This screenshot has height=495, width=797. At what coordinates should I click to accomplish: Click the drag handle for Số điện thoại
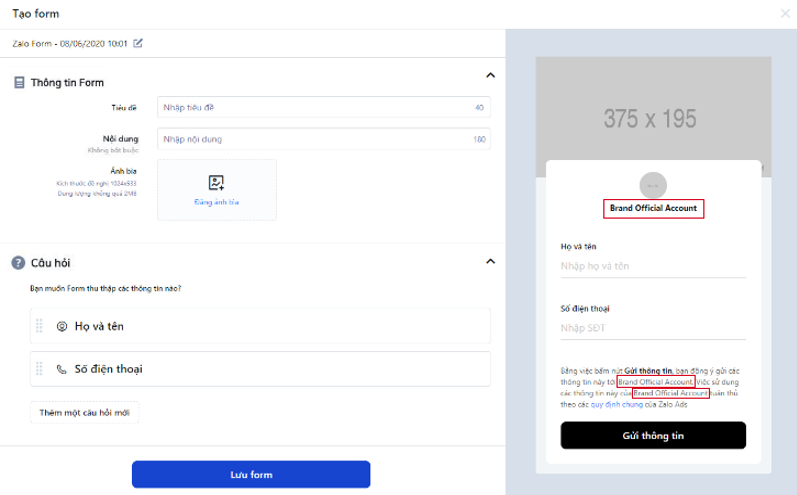40,369
